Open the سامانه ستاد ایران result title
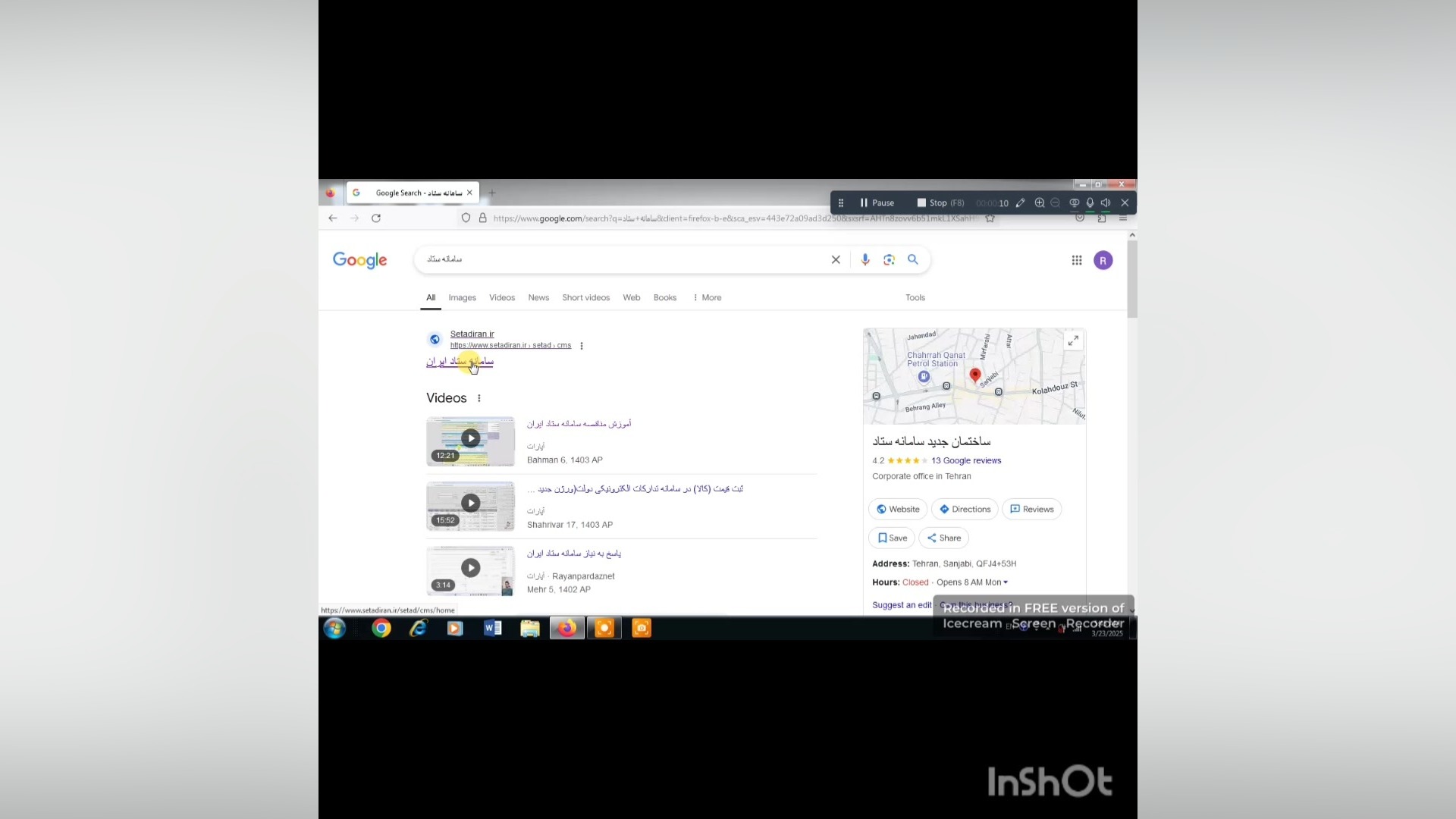The image size is (1456, 819). pyautogui.click(x=460, y=362)
